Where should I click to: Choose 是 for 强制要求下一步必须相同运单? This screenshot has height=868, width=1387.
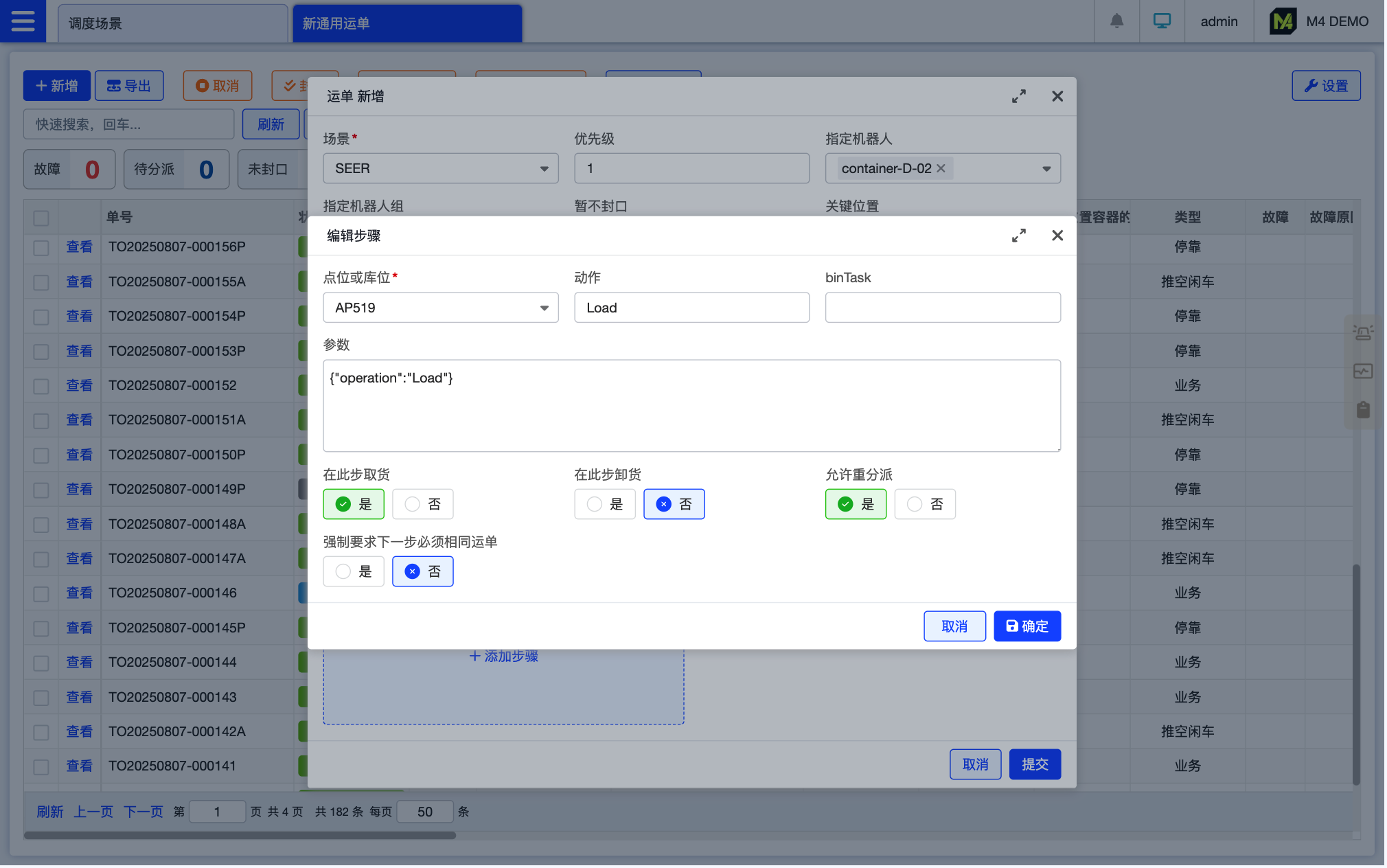pos(354,571)
